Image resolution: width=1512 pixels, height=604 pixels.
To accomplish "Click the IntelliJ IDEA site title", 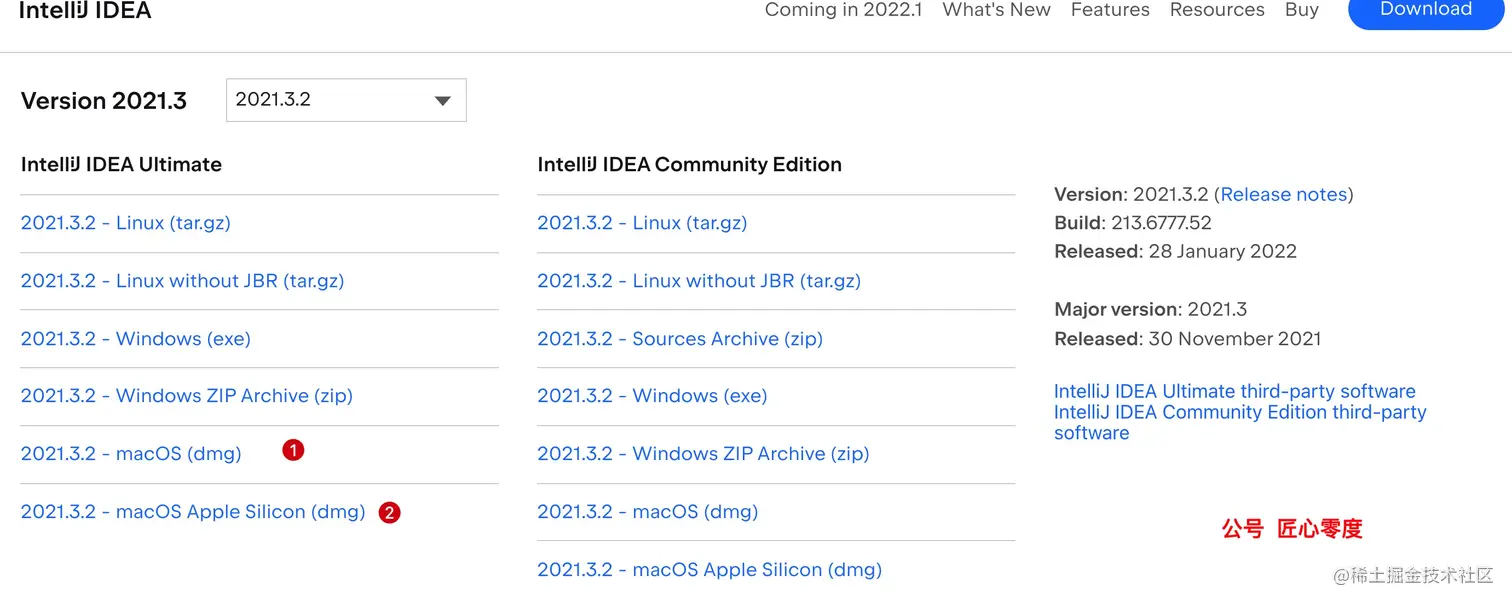I will click(x=85, y=11).
